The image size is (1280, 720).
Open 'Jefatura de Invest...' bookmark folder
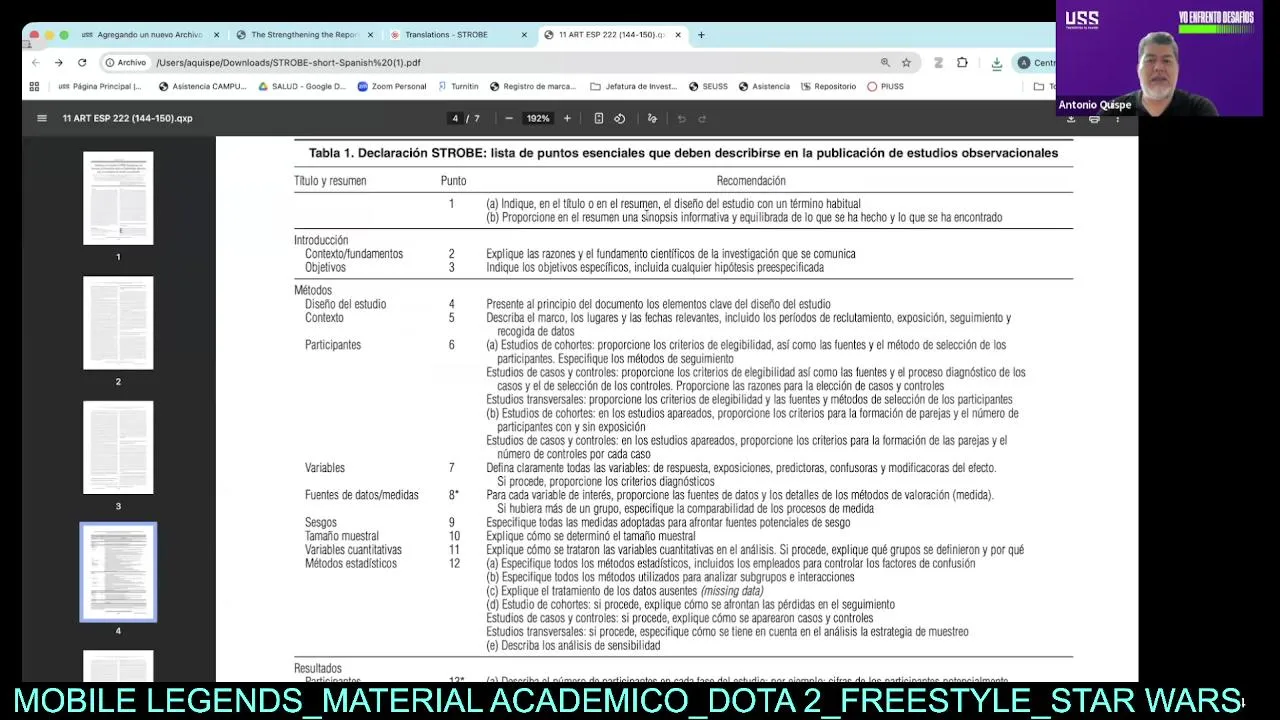635,87
